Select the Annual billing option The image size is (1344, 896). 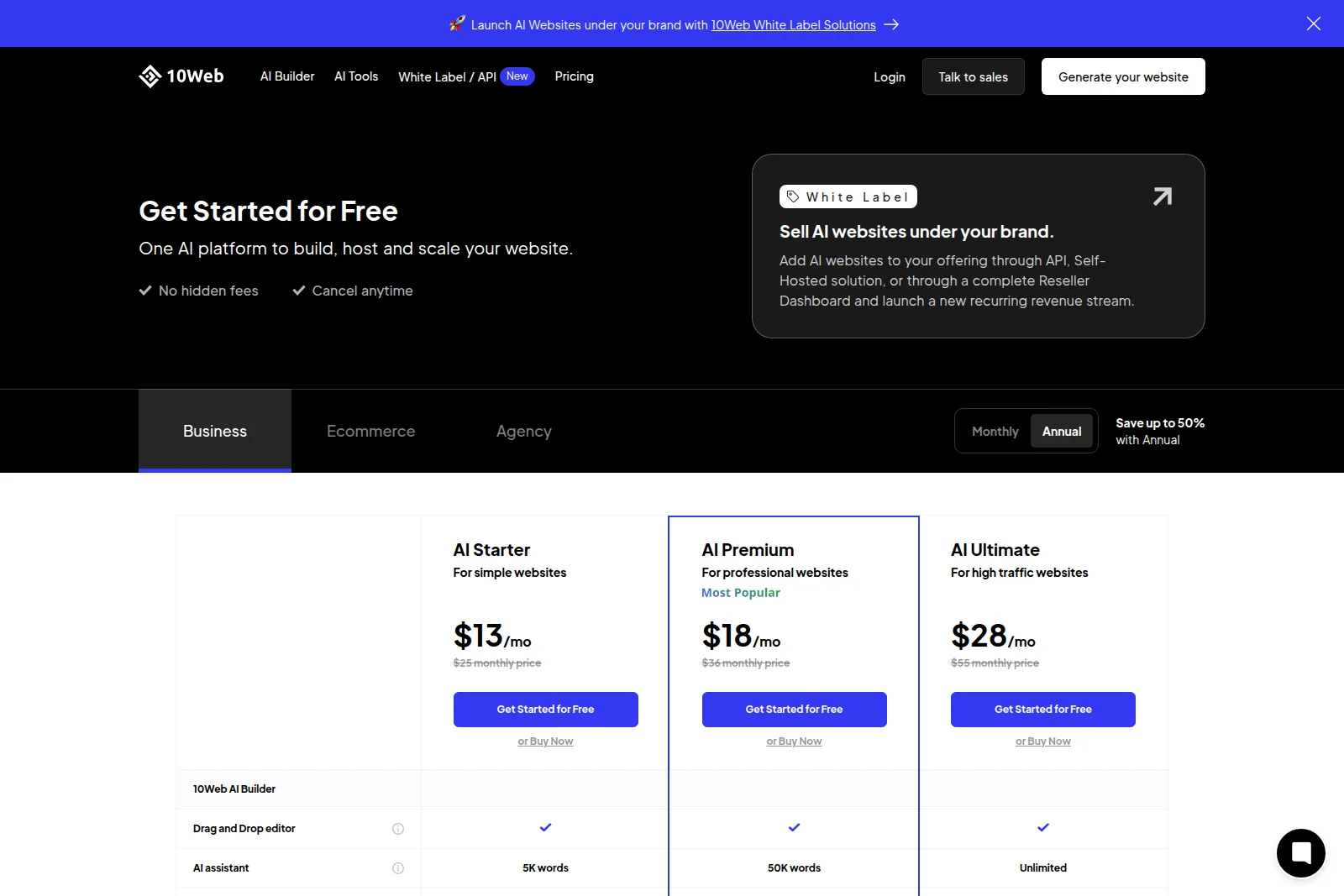(x=1062, y=431)
